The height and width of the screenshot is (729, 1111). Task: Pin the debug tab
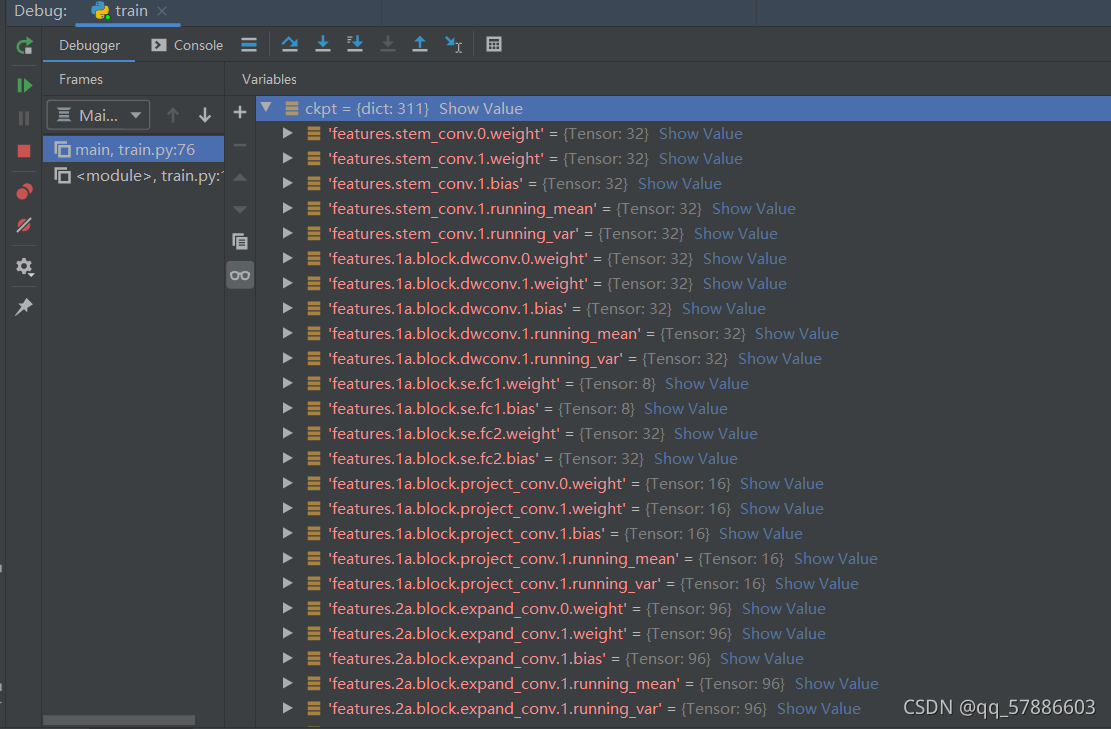24,307
